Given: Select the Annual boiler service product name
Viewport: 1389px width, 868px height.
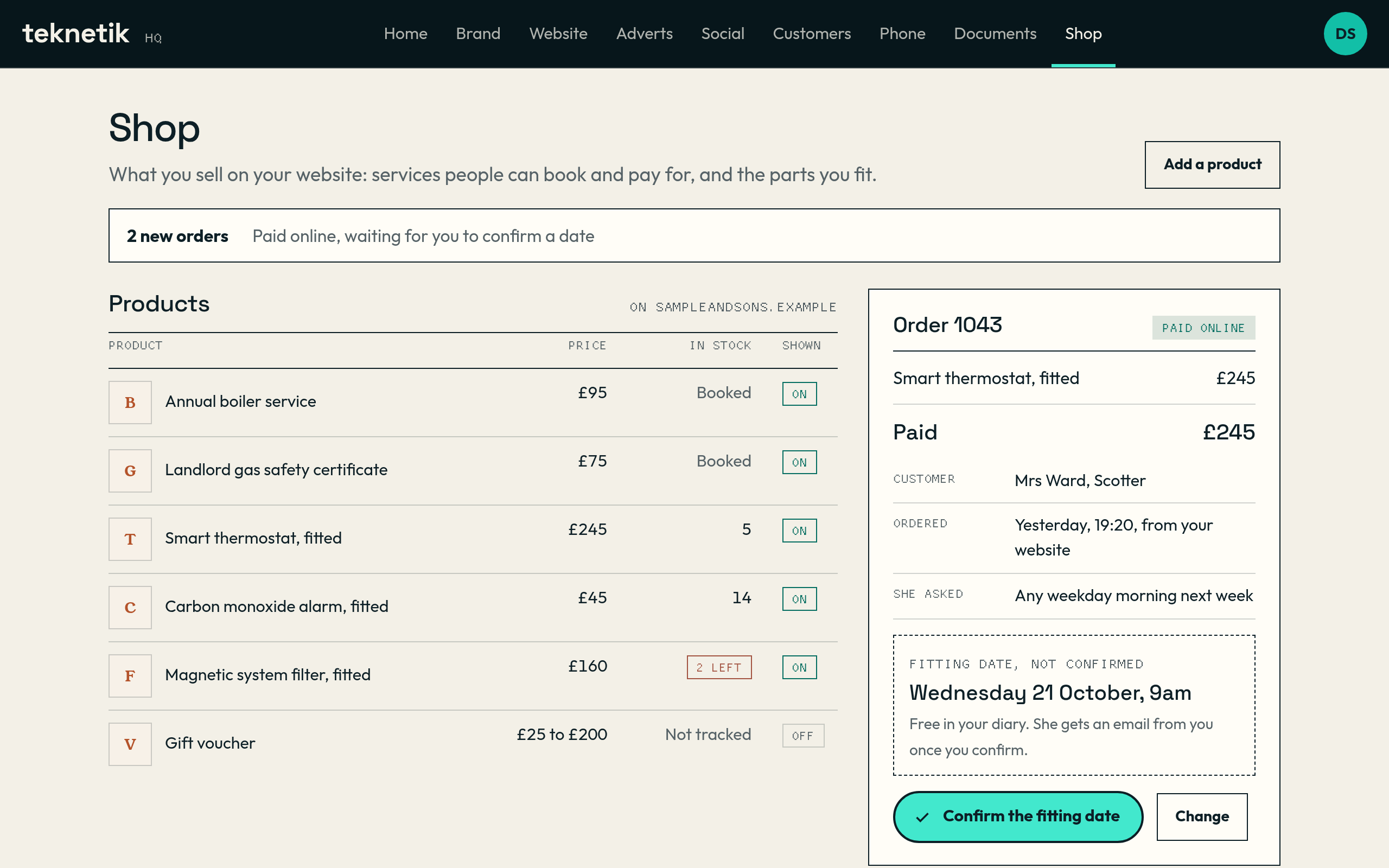Looking at the screenshot, I should 240,401.
